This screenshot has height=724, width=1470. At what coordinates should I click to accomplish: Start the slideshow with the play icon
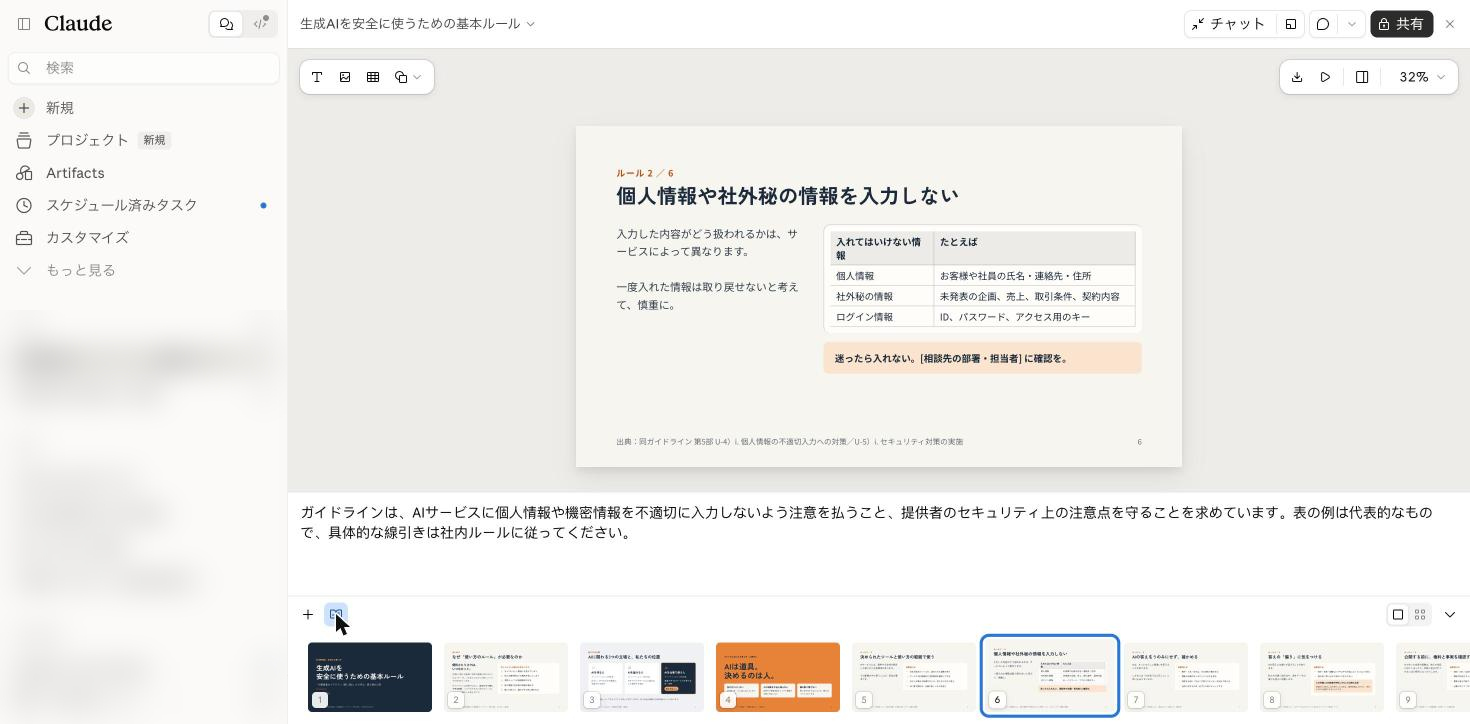(1325, 77)
